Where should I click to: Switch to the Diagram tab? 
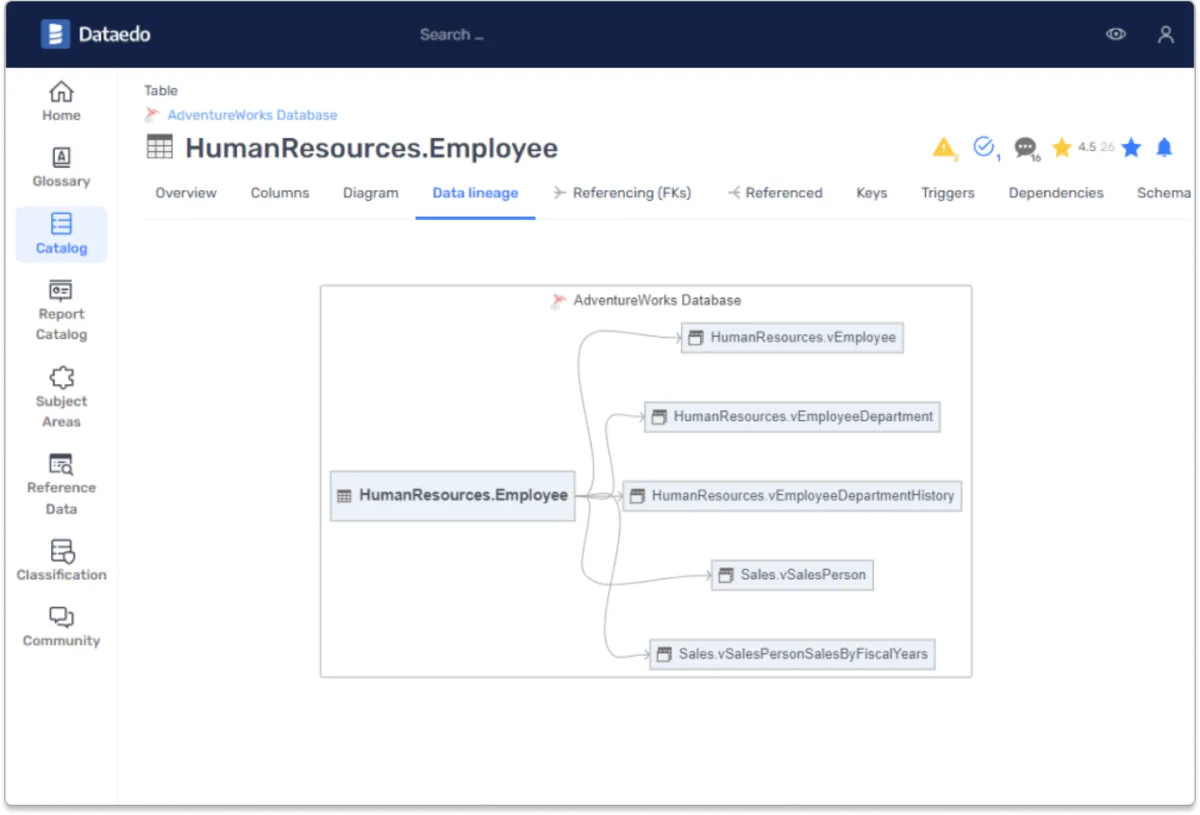(x=371, y=193)
